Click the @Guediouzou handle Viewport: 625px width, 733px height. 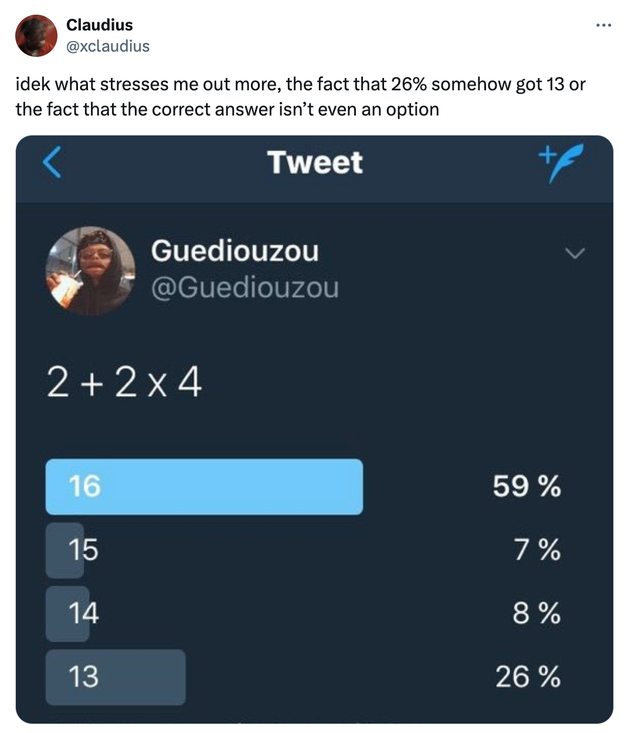pyautogui.click(x=244, y=288)
